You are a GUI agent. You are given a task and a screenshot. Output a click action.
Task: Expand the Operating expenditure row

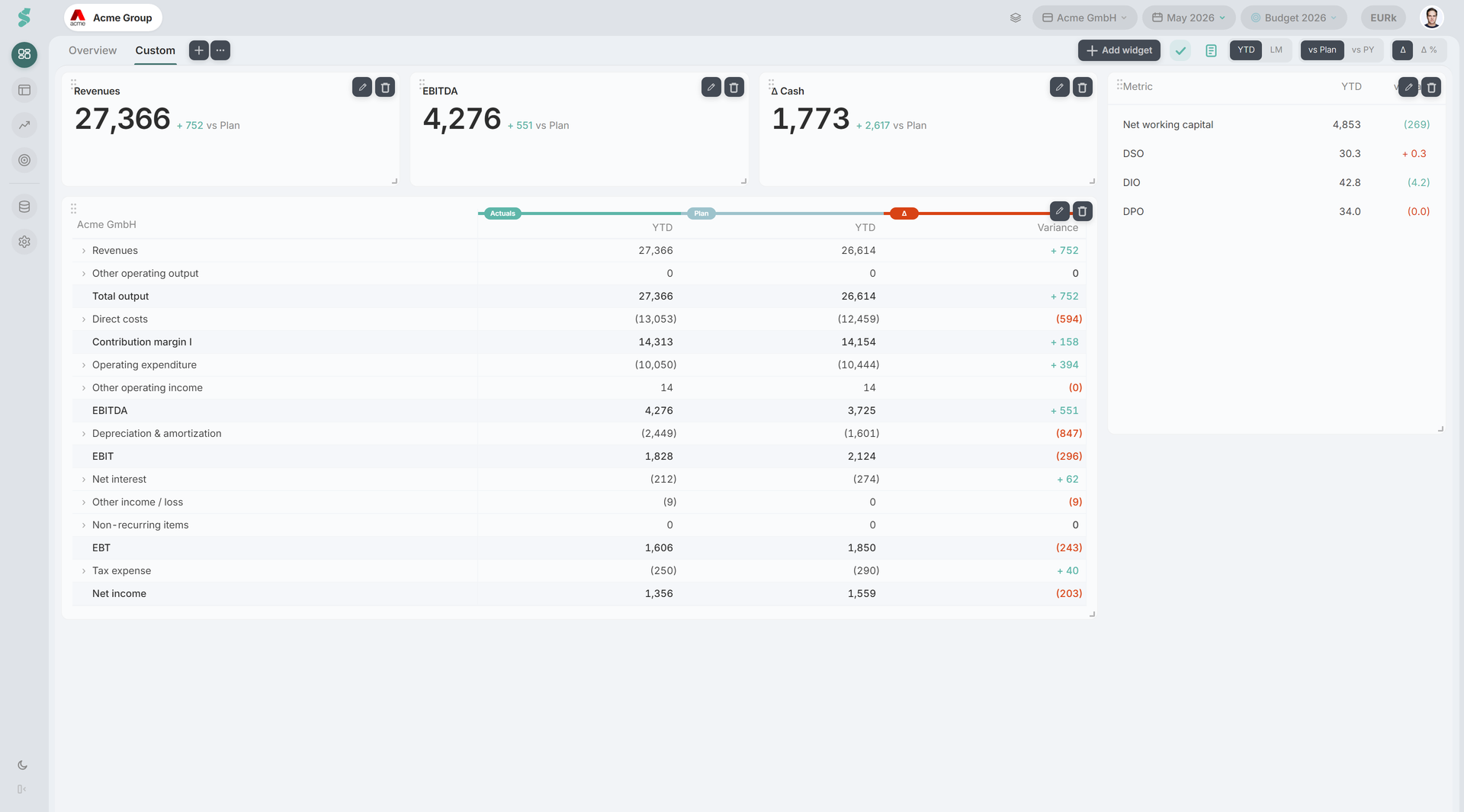[84, 365]
